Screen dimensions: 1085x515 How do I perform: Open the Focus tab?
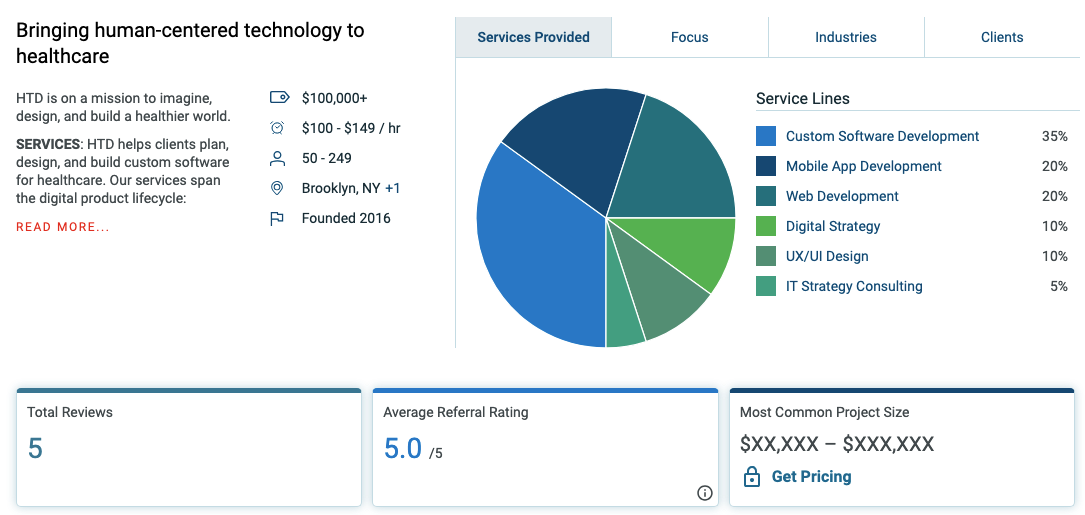690,37
